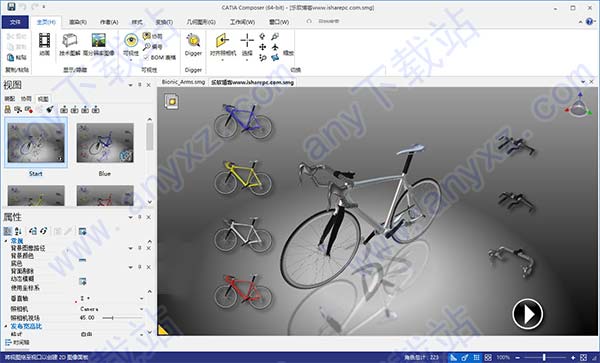The width and height of the screenshot is (600, 363).
Task: Click the eye visibility button
Action: tap(131, 40)
